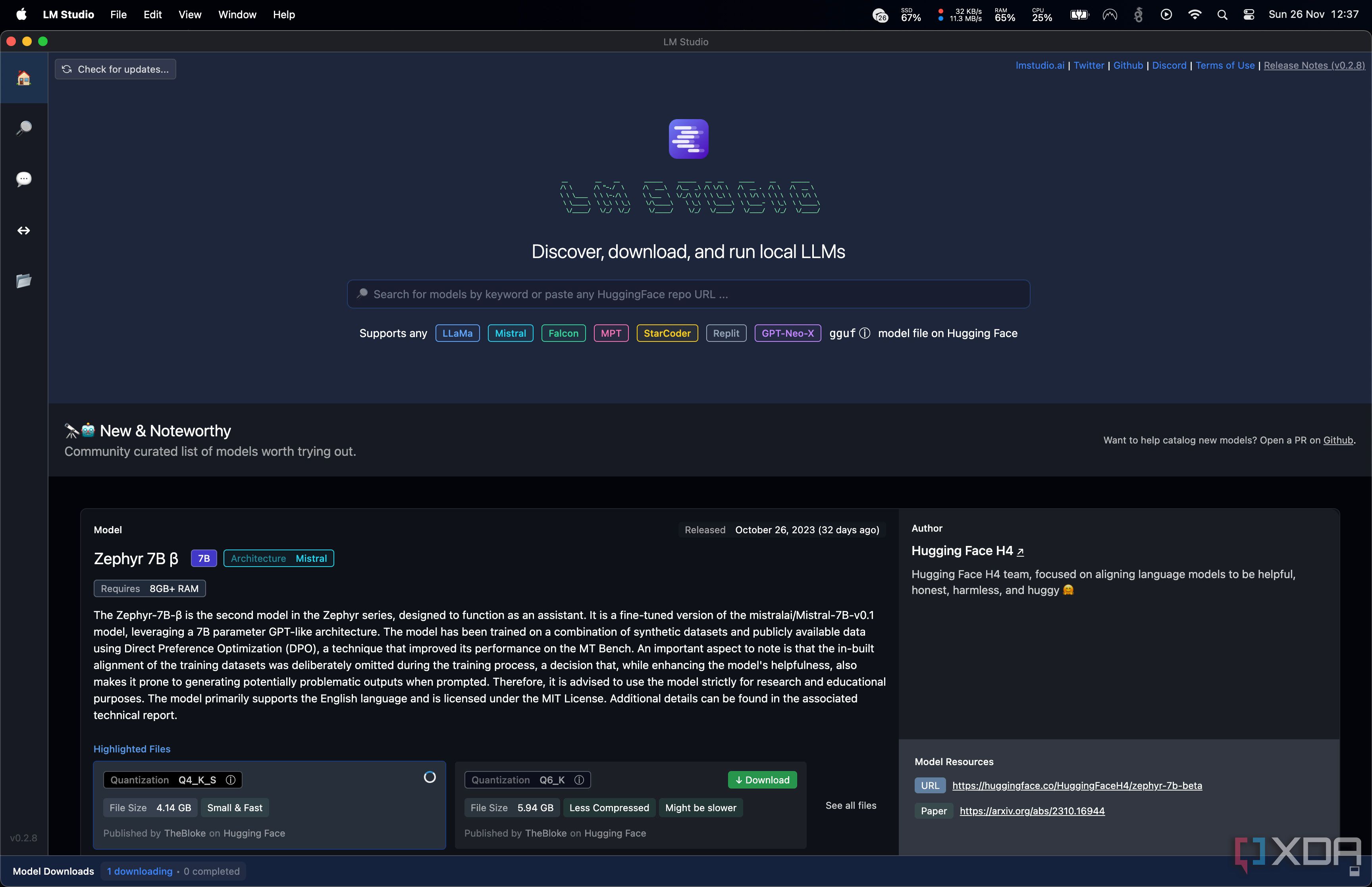
Task: Click the Requires 8GB+ RAM badge
Action: (150, 589)
